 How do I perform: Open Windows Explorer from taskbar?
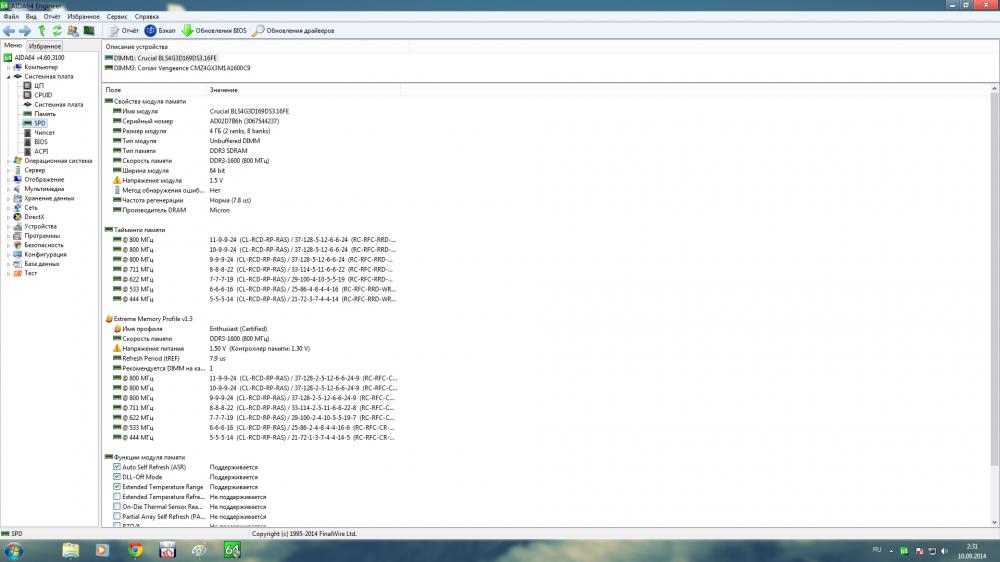[x=71, y=551]
